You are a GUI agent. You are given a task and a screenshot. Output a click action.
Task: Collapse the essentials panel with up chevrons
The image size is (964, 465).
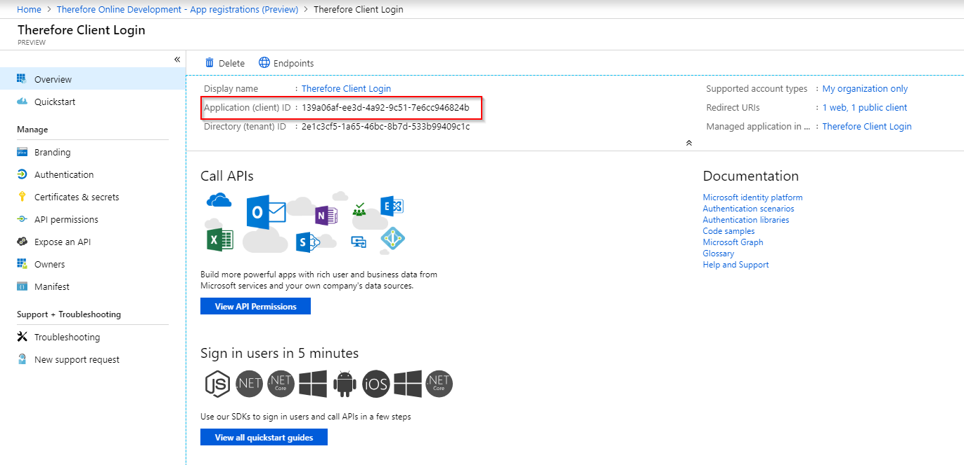[x=689, y=143]
